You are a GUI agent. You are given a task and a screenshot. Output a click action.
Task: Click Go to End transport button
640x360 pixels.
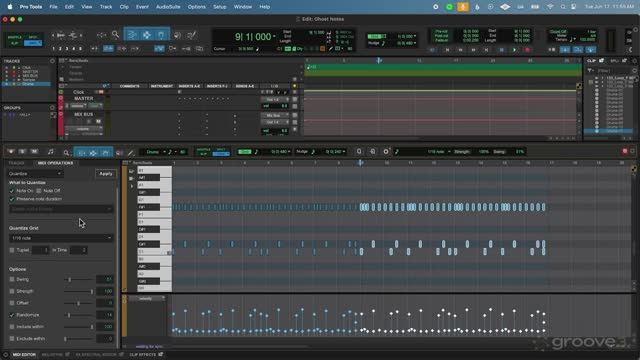click(x=486, y=50)
